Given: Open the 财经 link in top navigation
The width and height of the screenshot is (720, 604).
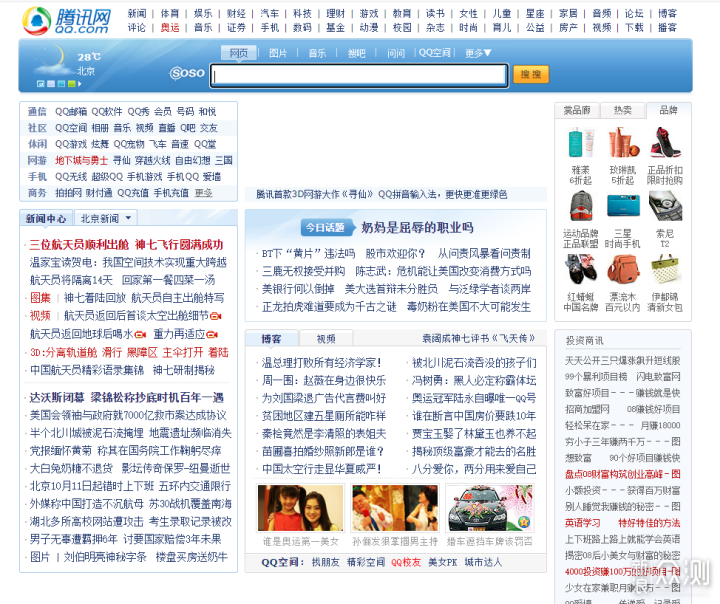Looking at the screenshot, I should (x=236, y=14).
